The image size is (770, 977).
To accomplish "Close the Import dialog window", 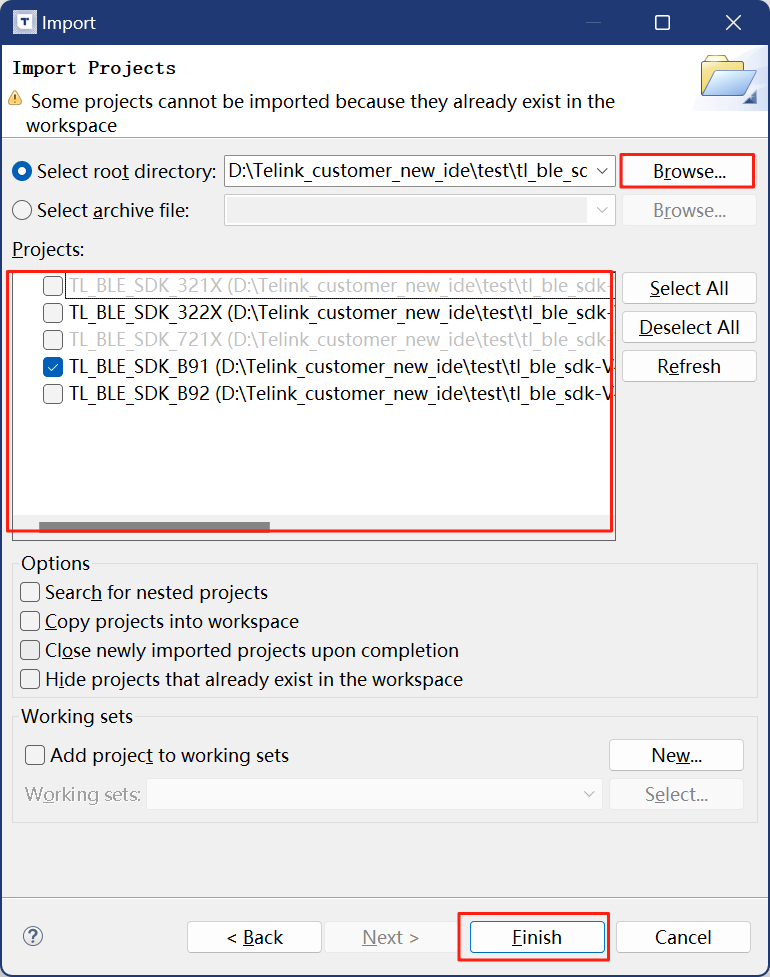I will (x=733, y=22).
